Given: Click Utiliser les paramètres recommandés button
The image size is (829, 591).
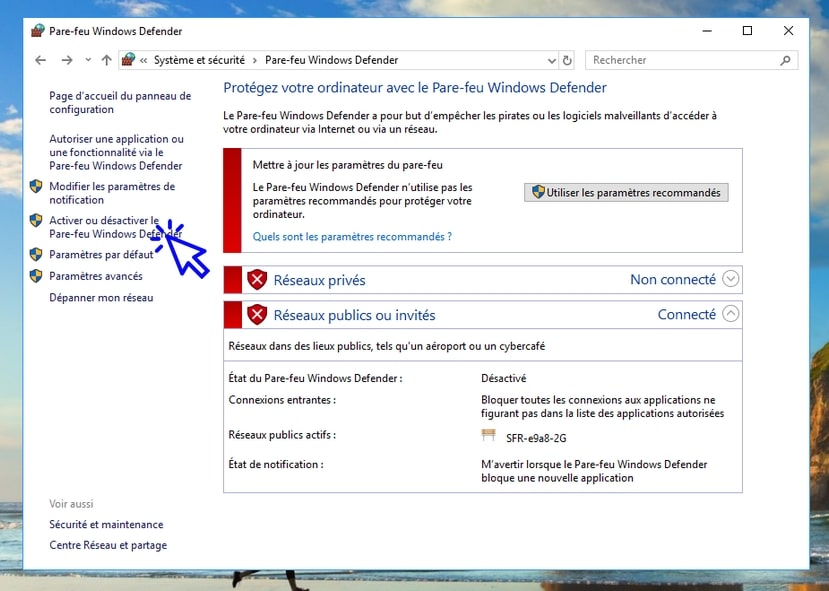Looking at the screenshot, I should 626,192.
